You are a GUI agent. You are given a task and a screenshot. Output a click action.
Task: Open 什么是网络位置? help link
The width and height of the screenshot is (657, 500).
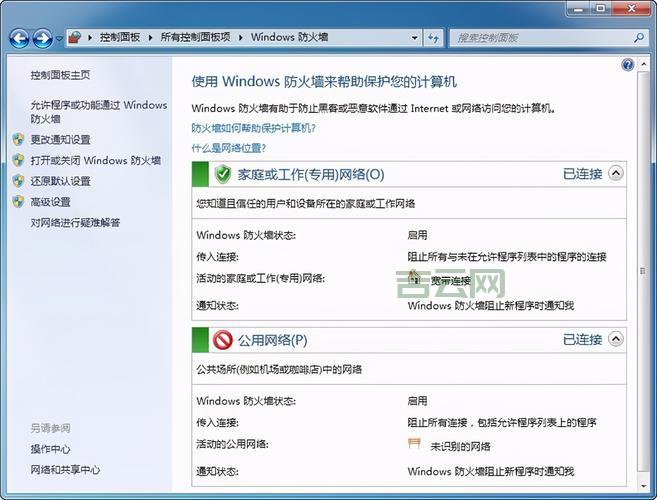[x=229, y=148]
